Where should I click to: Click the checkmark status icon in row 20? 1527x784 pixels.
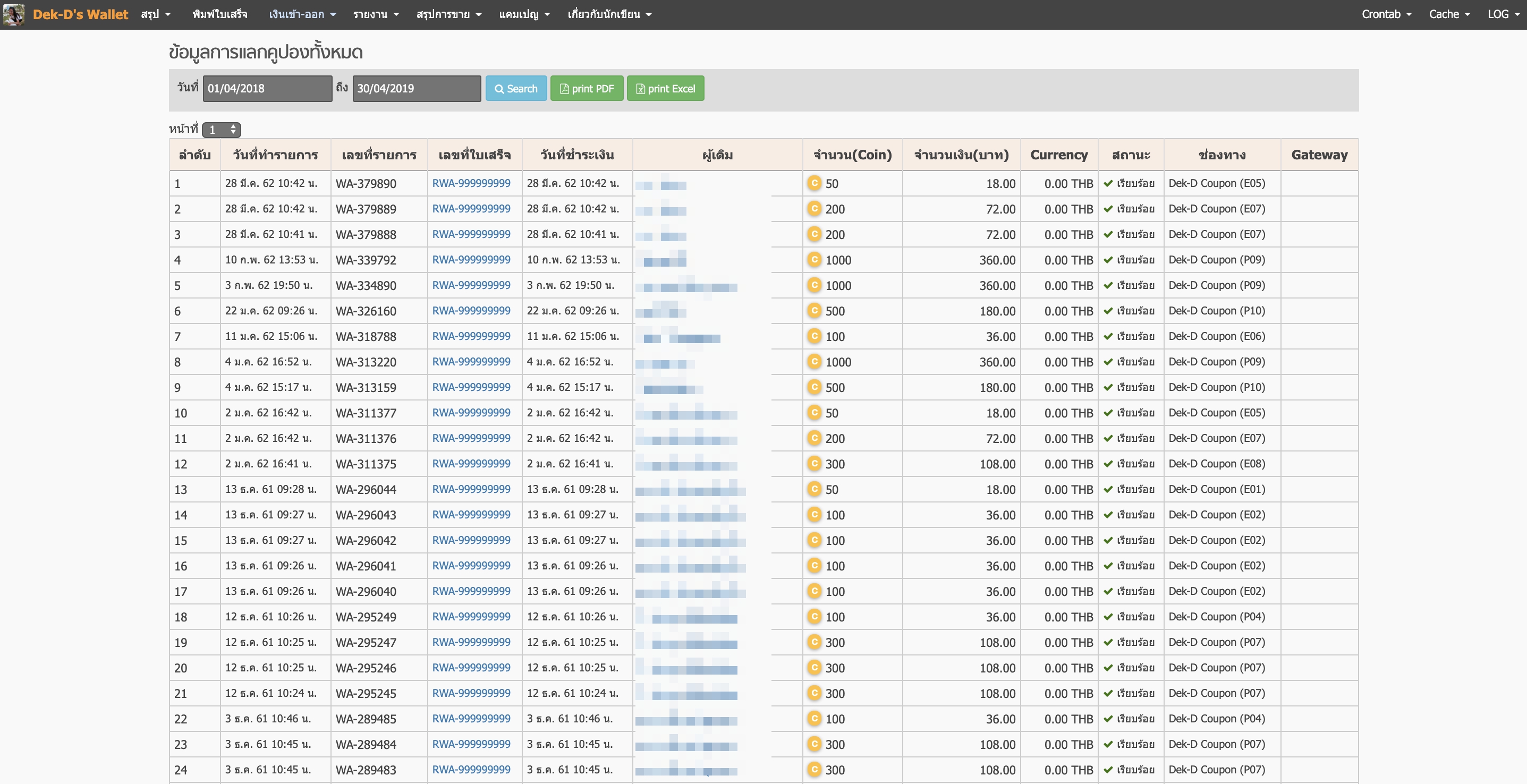point(1107,667)
